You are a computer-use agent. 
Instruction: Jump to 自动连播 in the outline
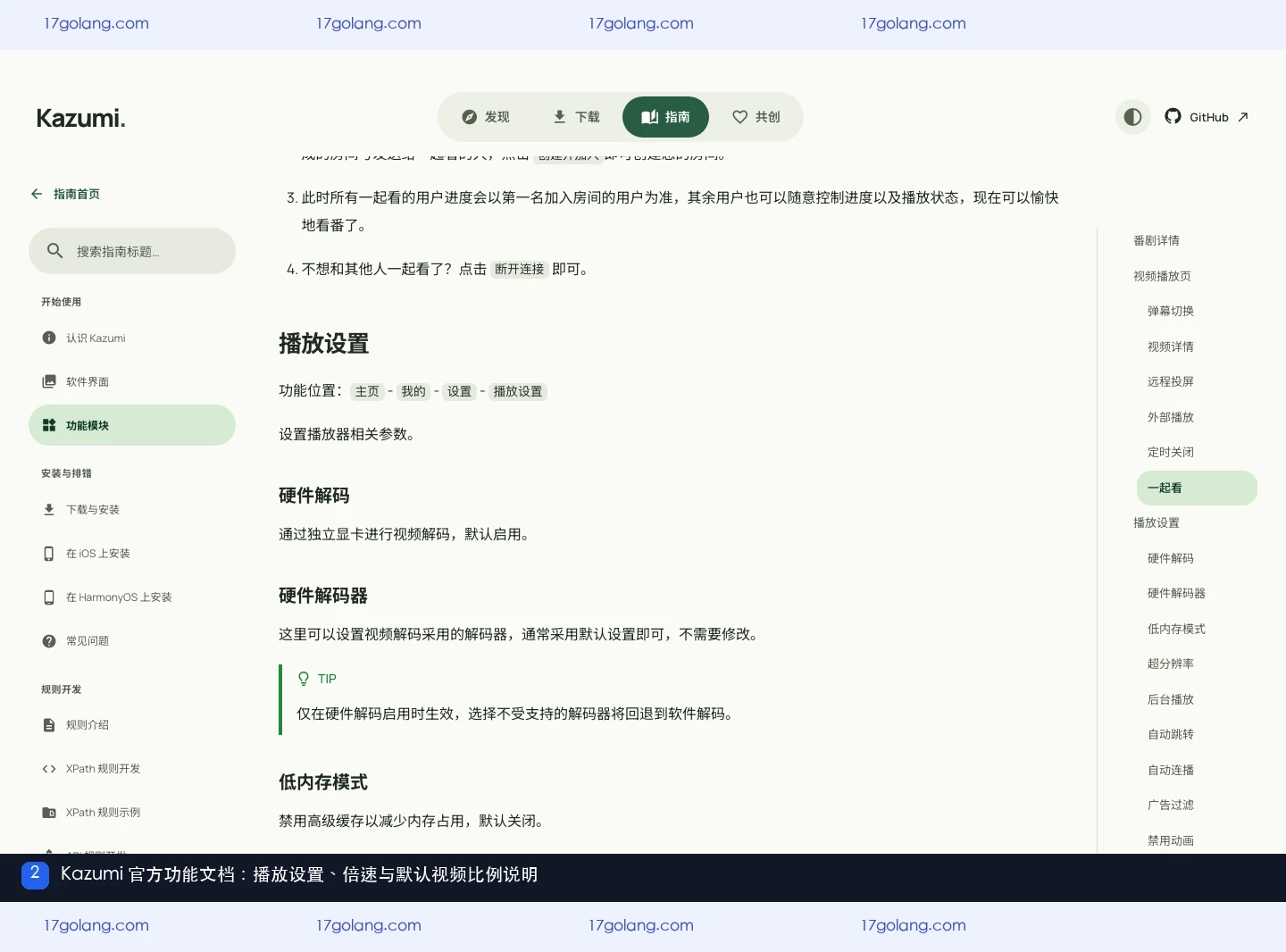point(1171,770)
